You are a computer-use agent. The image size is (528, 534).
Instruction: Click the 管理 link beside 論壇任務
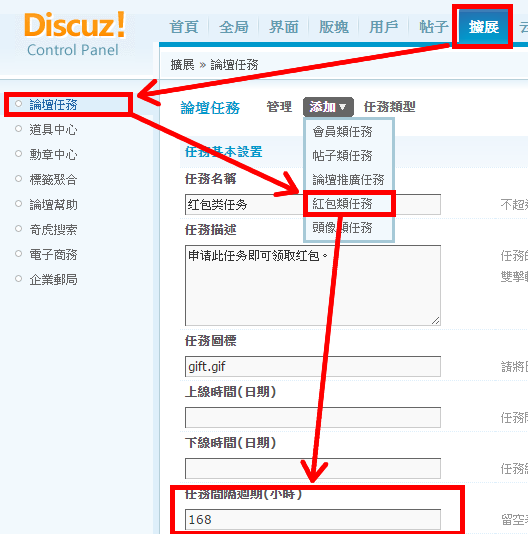point(279,107)
